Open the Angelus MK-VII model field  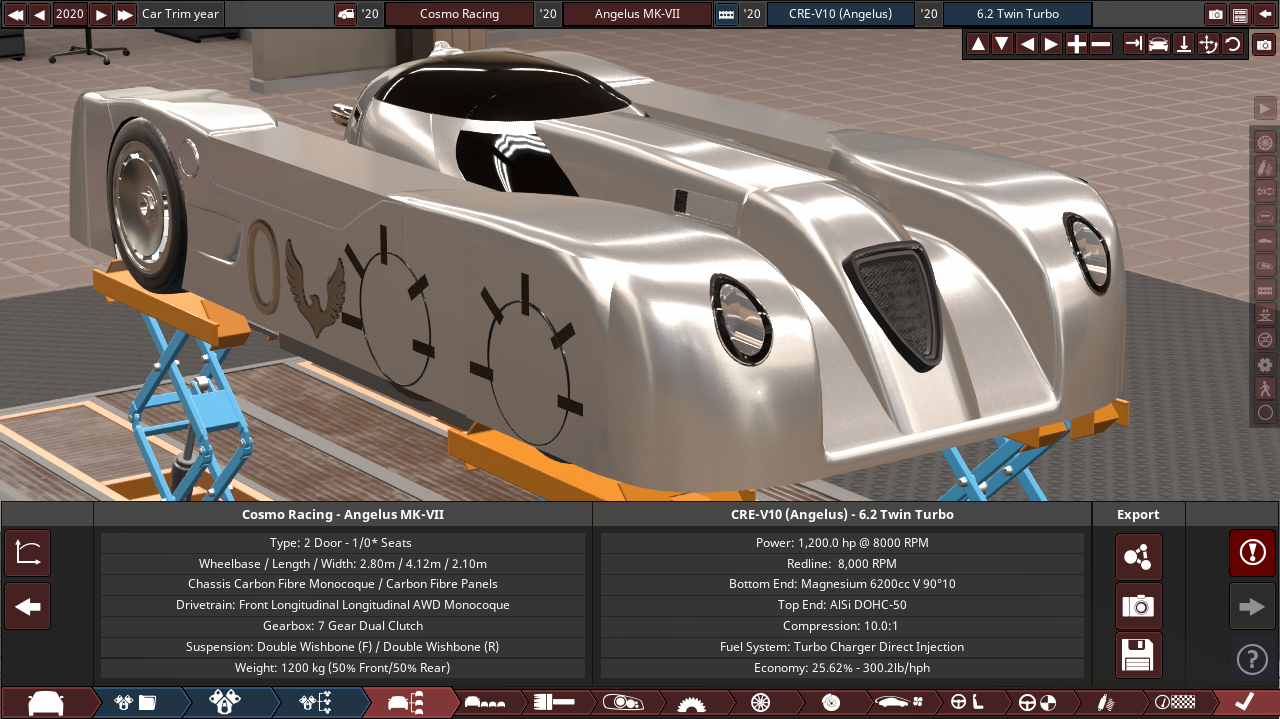pos(637,14)
